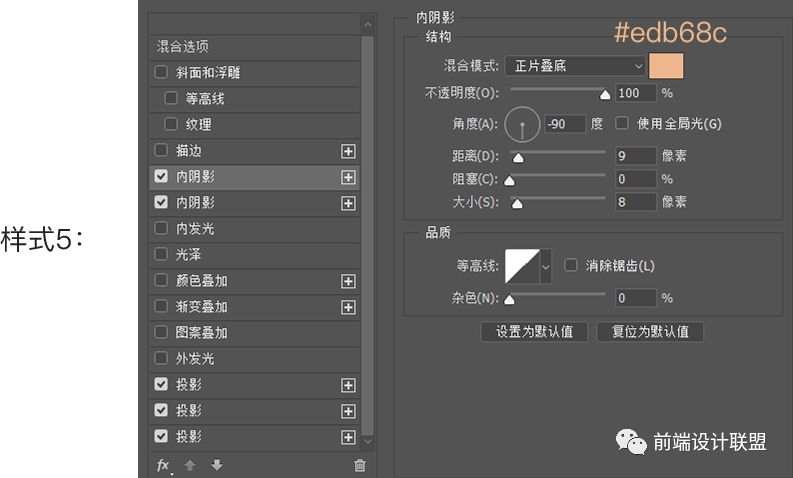The width and height of the screenshot is (793, 478).
Task: Enable the 颜色叠加 checkbox
Action: pos(161,280)
